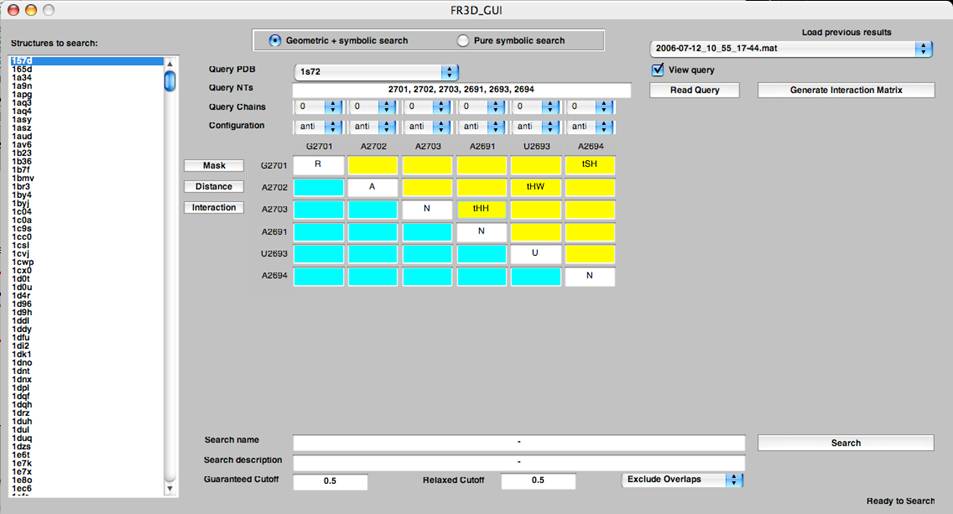Viewport: 953px width, 514px height.
Task: Select Geometric + symbolic search option
Action: [275, 41]
